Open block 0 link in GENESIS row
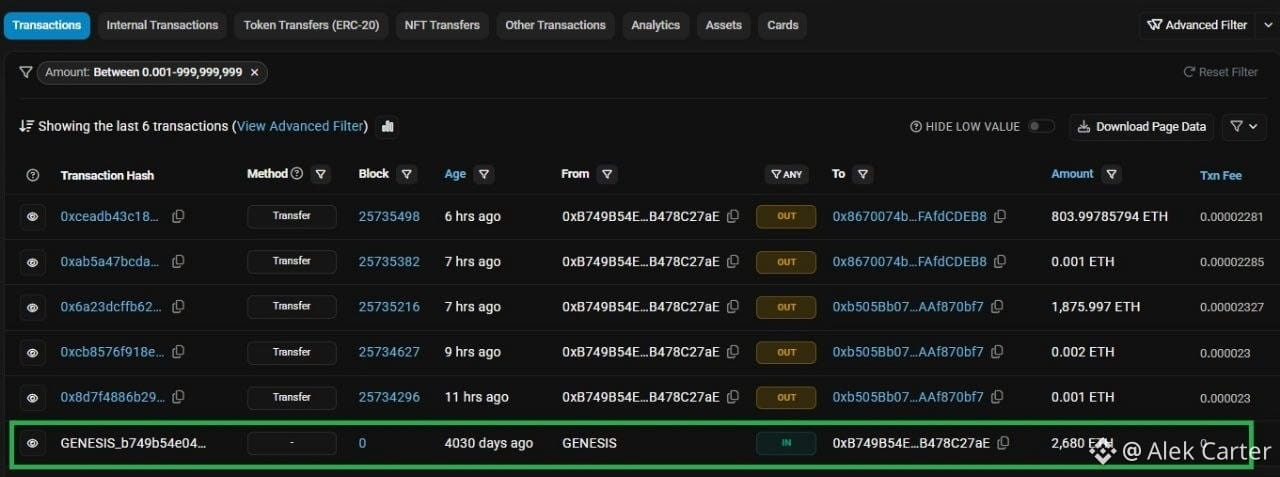 (362, 443)
